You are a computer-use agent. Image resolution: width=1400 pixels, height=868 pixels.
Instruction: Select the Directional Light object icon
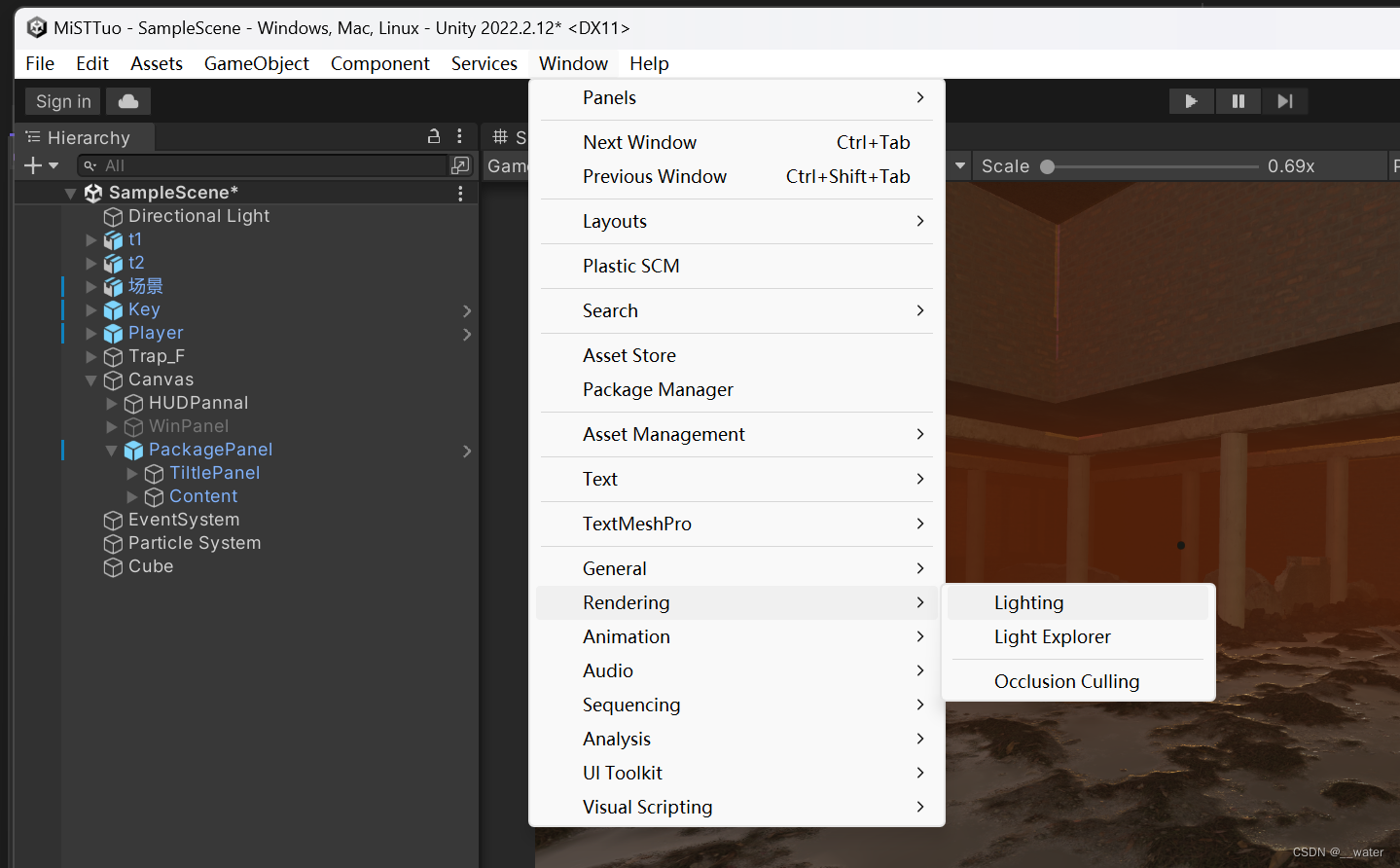(x=113, y=216)
